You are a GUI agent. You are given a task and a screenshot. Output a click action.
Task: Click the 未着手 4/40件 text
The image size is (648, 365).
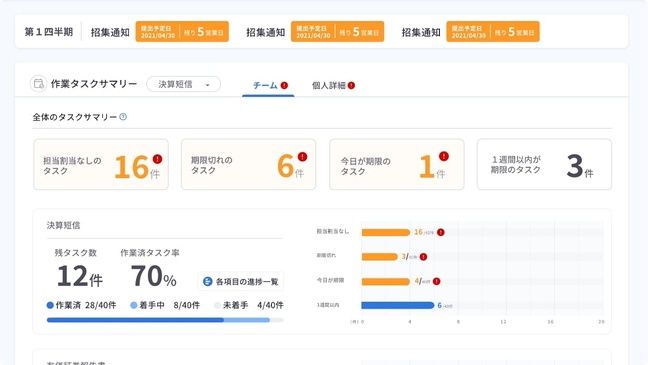(x=253, y=305)
